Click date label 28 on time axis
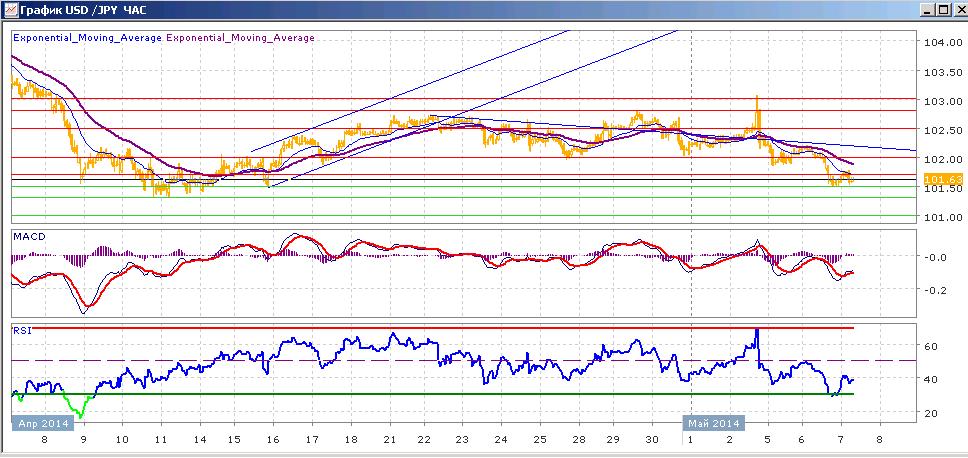 [579, 441]
